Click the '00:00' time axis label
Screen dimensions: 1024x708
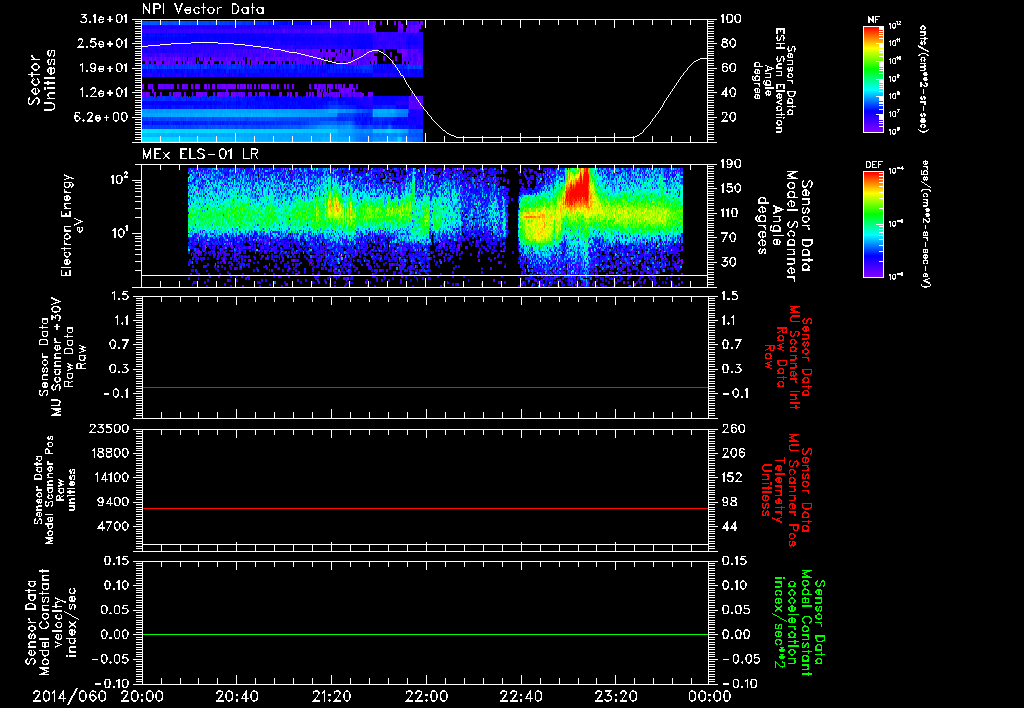(x=710, y=696)
